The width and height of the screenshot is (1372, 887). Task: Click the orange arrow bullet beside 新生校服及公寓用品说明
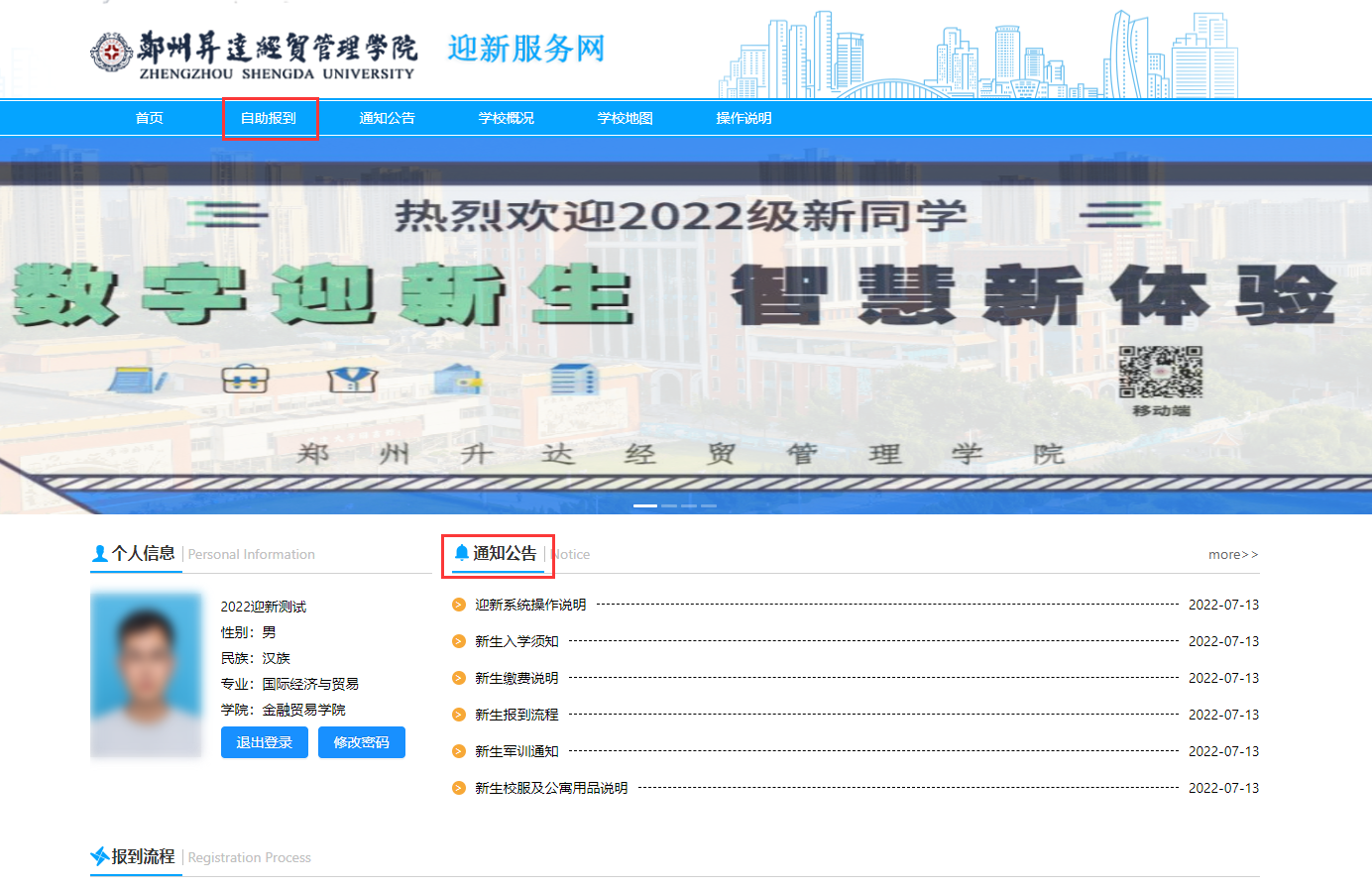tap(459, 788)
